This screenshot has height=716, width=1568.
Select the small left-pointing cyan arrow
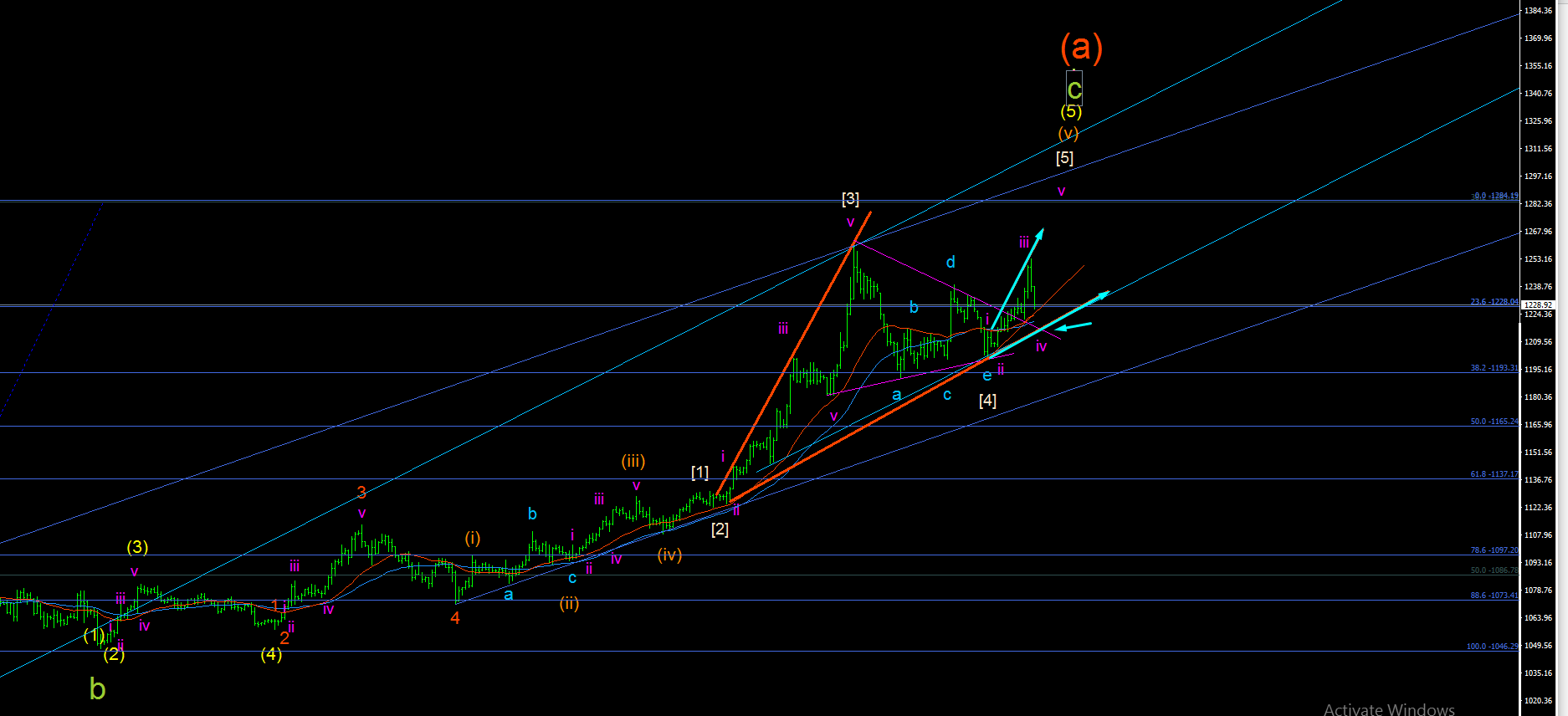(1074, 326)
